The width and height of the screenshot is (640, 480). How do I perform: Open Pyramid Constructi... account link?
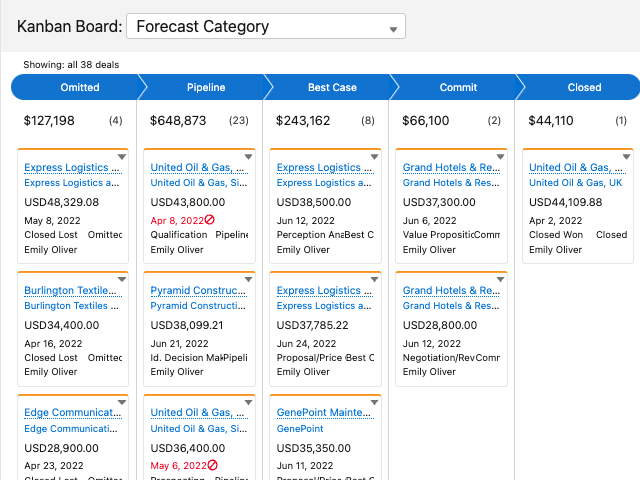[198, 306]
